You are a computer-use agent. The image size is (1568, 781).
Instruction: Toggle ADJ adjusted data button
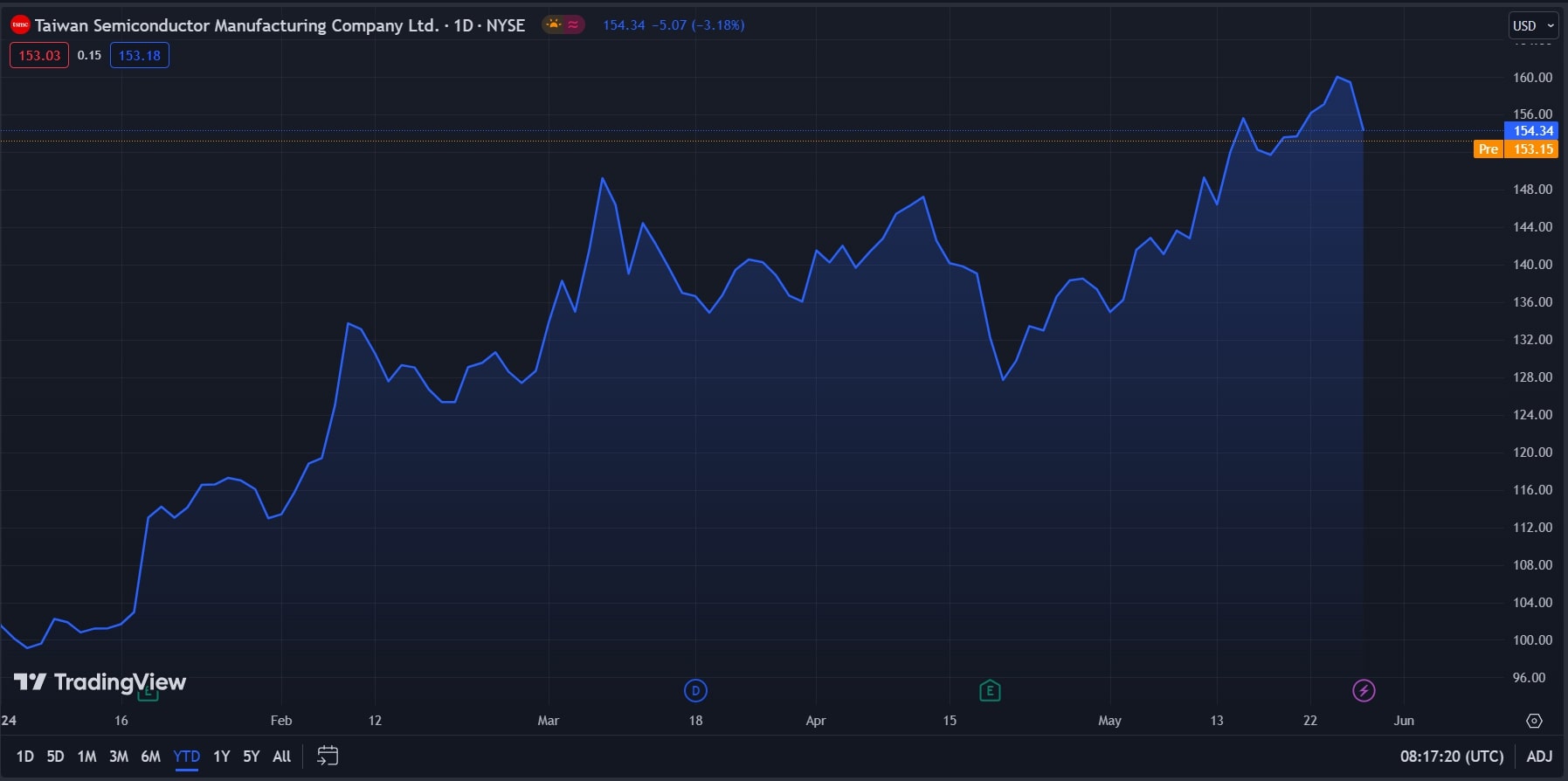1539,757
